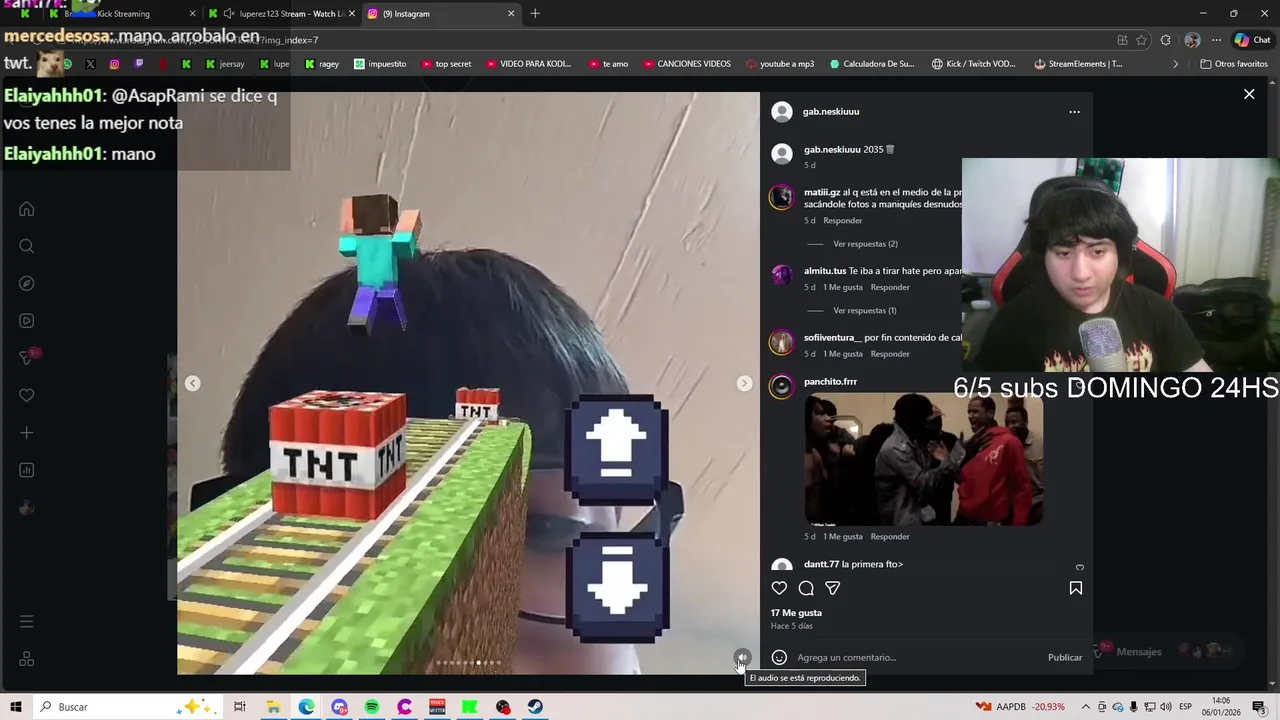Click the green Kick icon on taskbar
The height and width of the screenshot is (720, 1280).
(470, 707)
